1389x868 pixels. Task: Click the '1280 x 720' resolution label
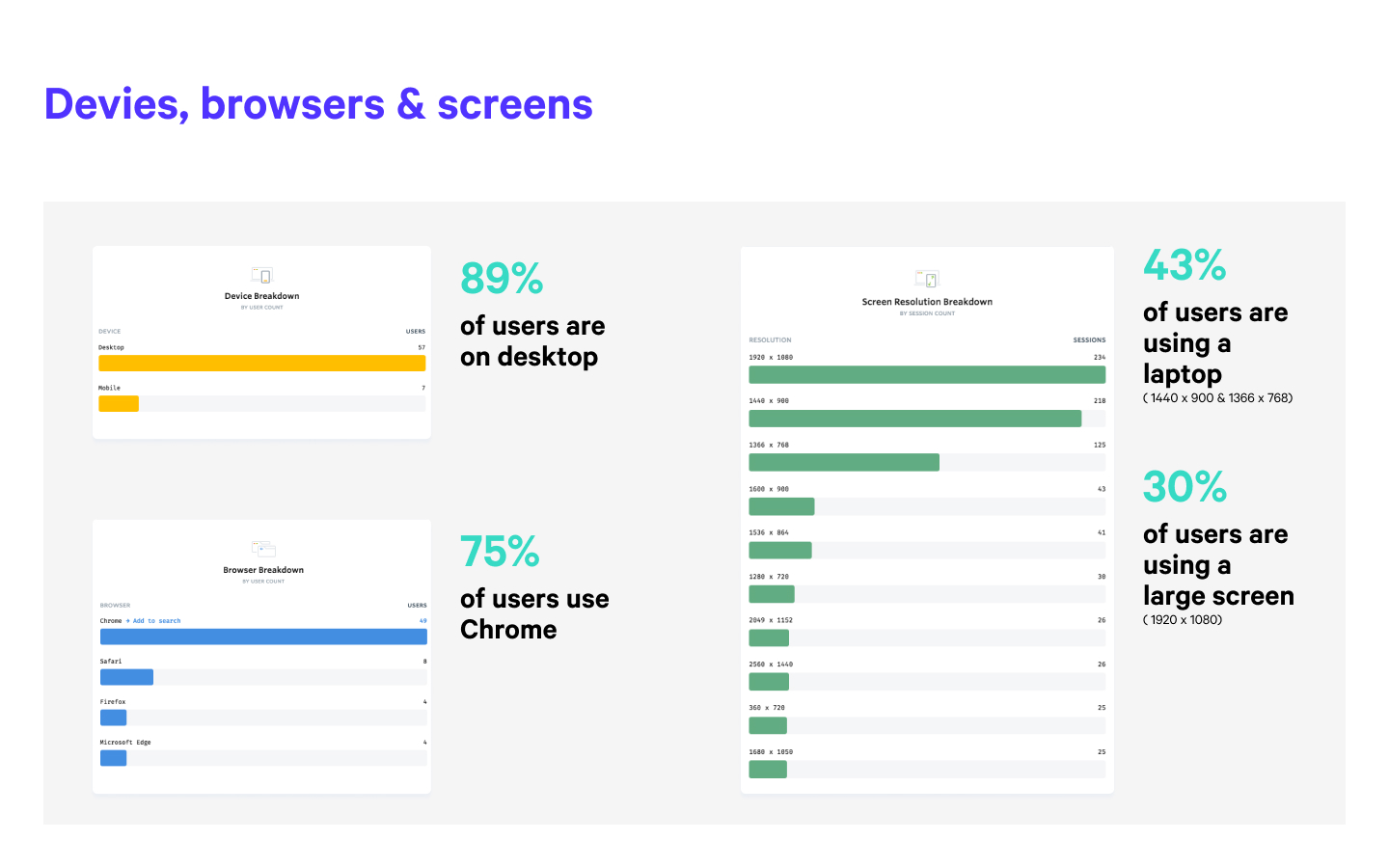click(x=769, y=577)
